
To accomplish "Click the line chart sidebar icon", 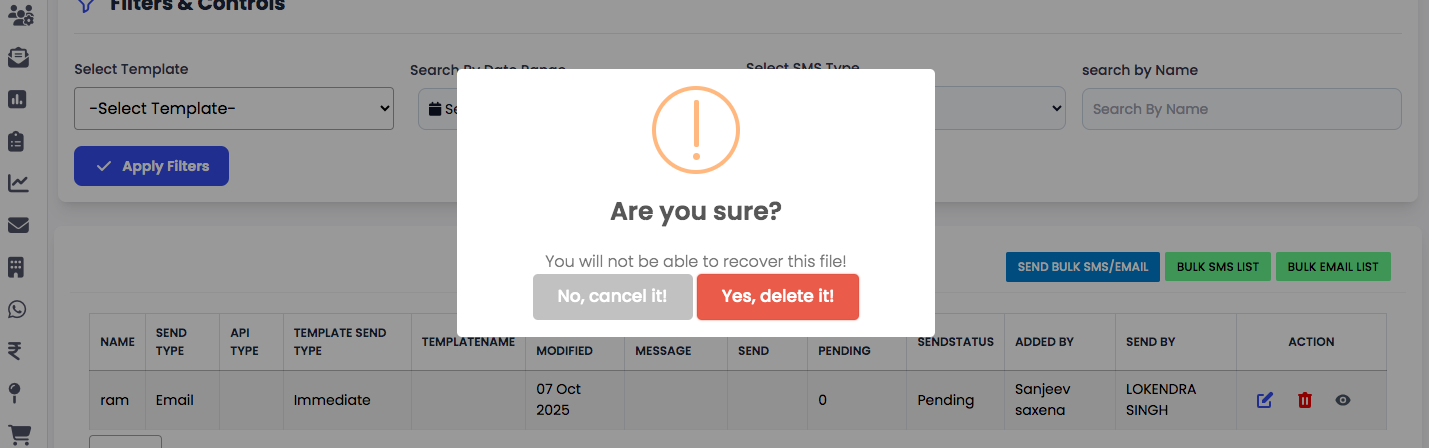I will tap(18, 183).
